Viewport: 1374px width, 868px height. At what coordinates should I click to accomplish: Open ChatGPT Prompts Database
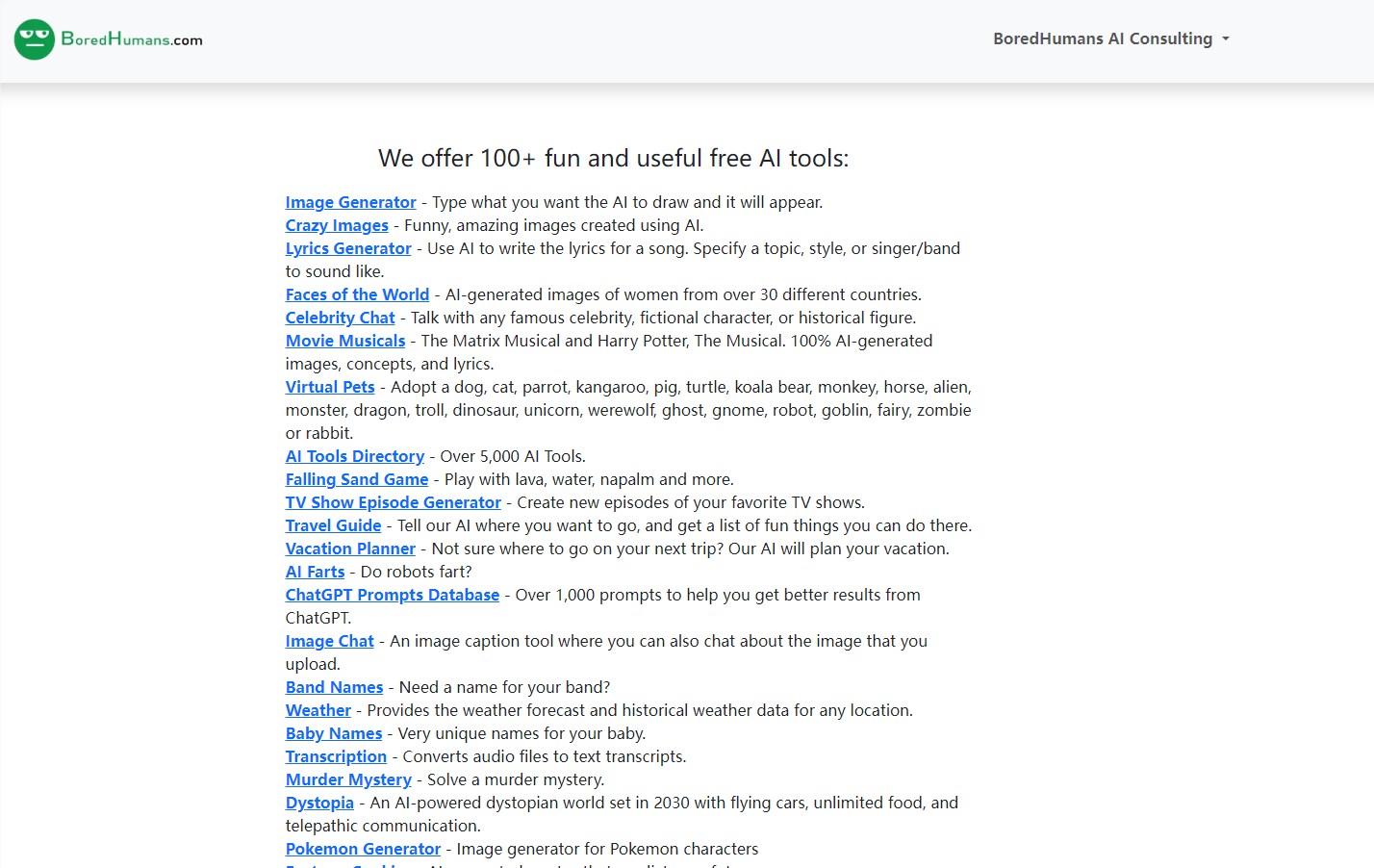[393, 595]
